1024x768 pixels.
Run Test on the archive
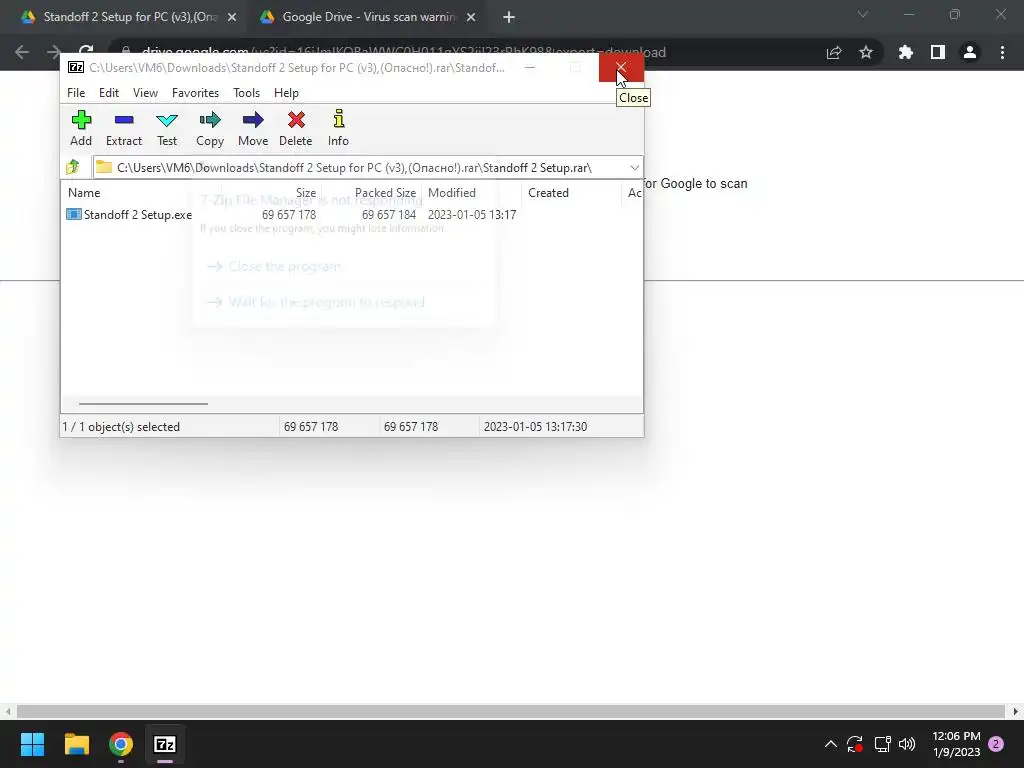[x=167, y=128]
